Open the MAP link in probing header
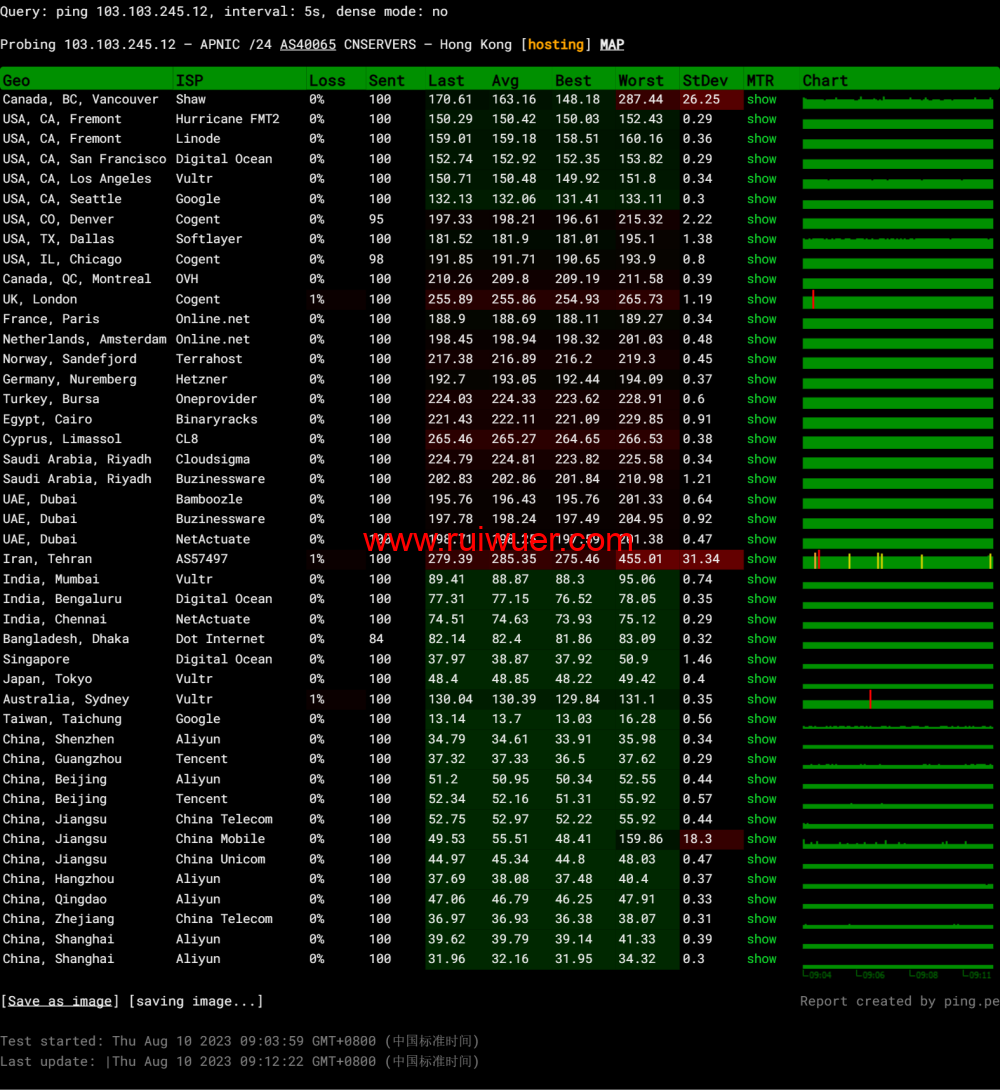Viewport: 1000px width, 1090px height. pos(611,45)
